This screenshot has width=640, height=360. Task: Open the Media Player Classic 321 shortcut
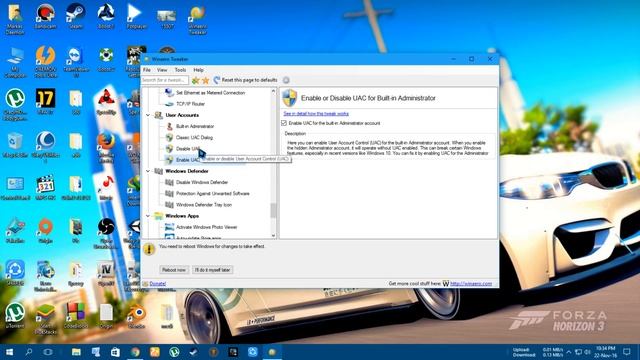coord(45,187)
